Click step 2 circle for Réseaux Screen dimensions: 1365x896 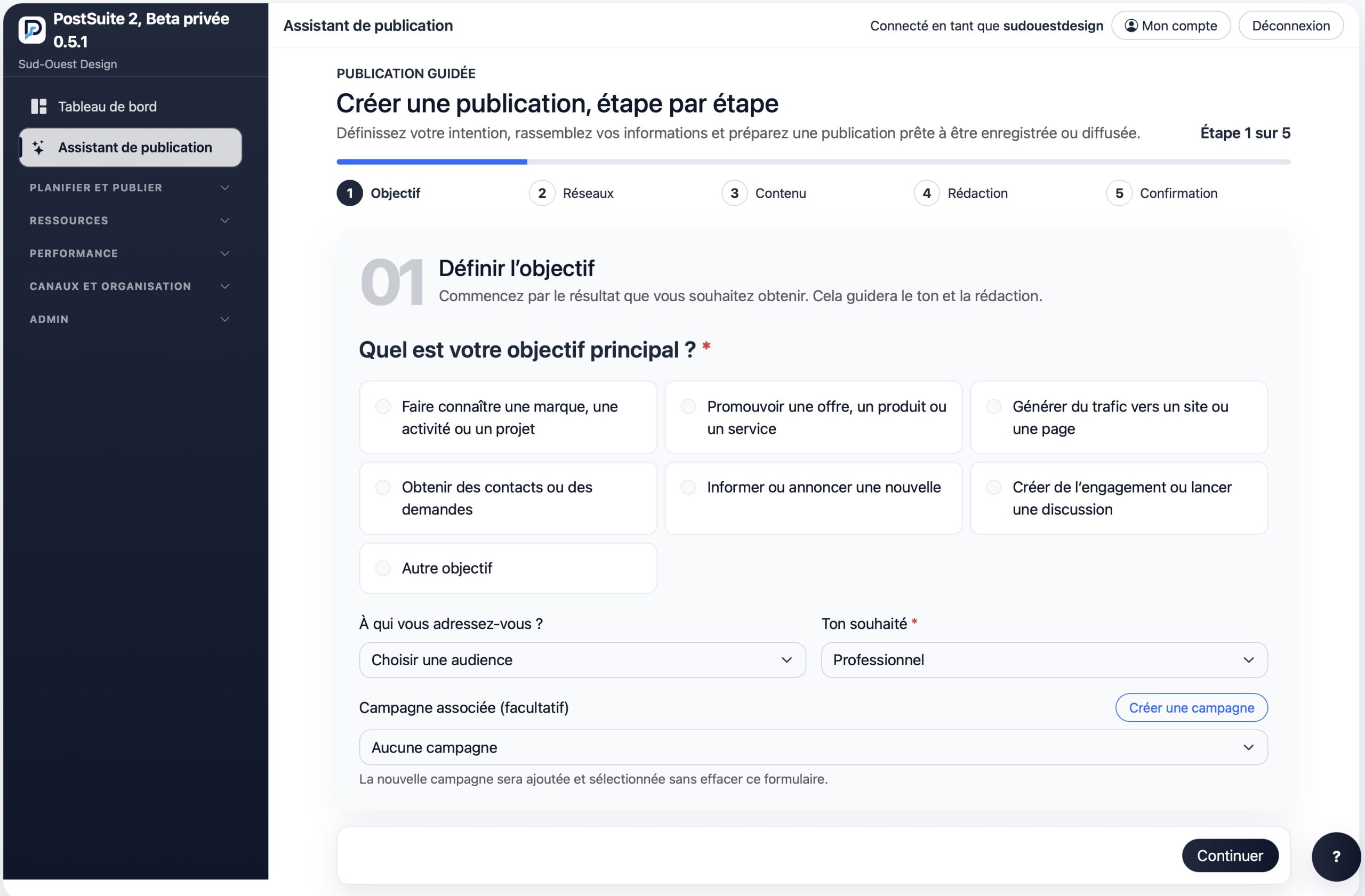click(542, 193)
